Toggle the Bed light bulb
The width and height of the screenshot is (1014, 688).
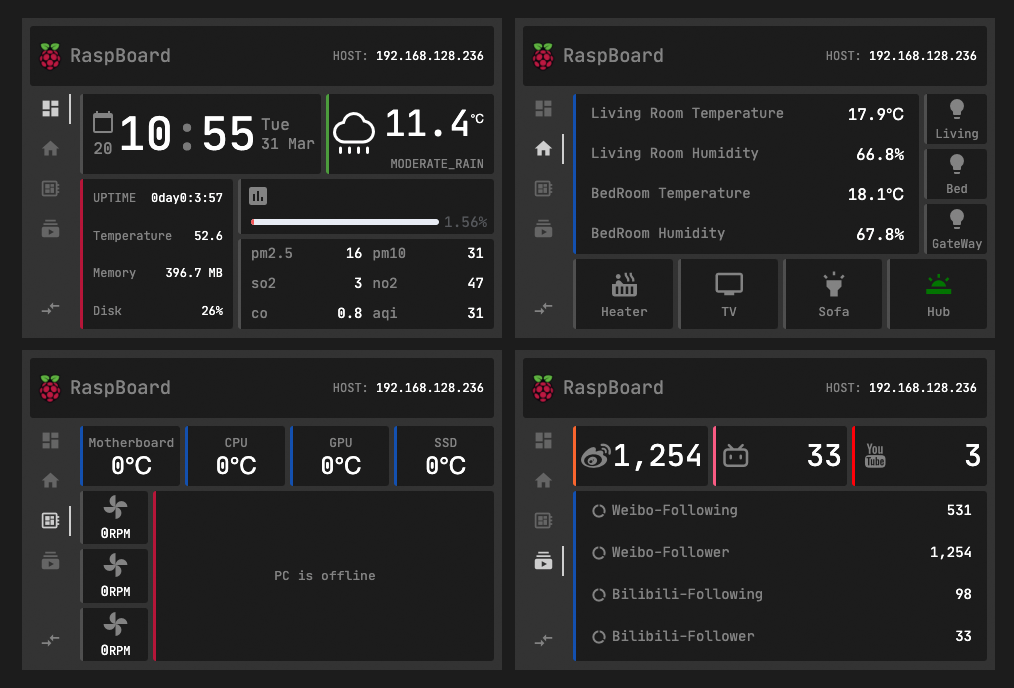coord(956,165)
